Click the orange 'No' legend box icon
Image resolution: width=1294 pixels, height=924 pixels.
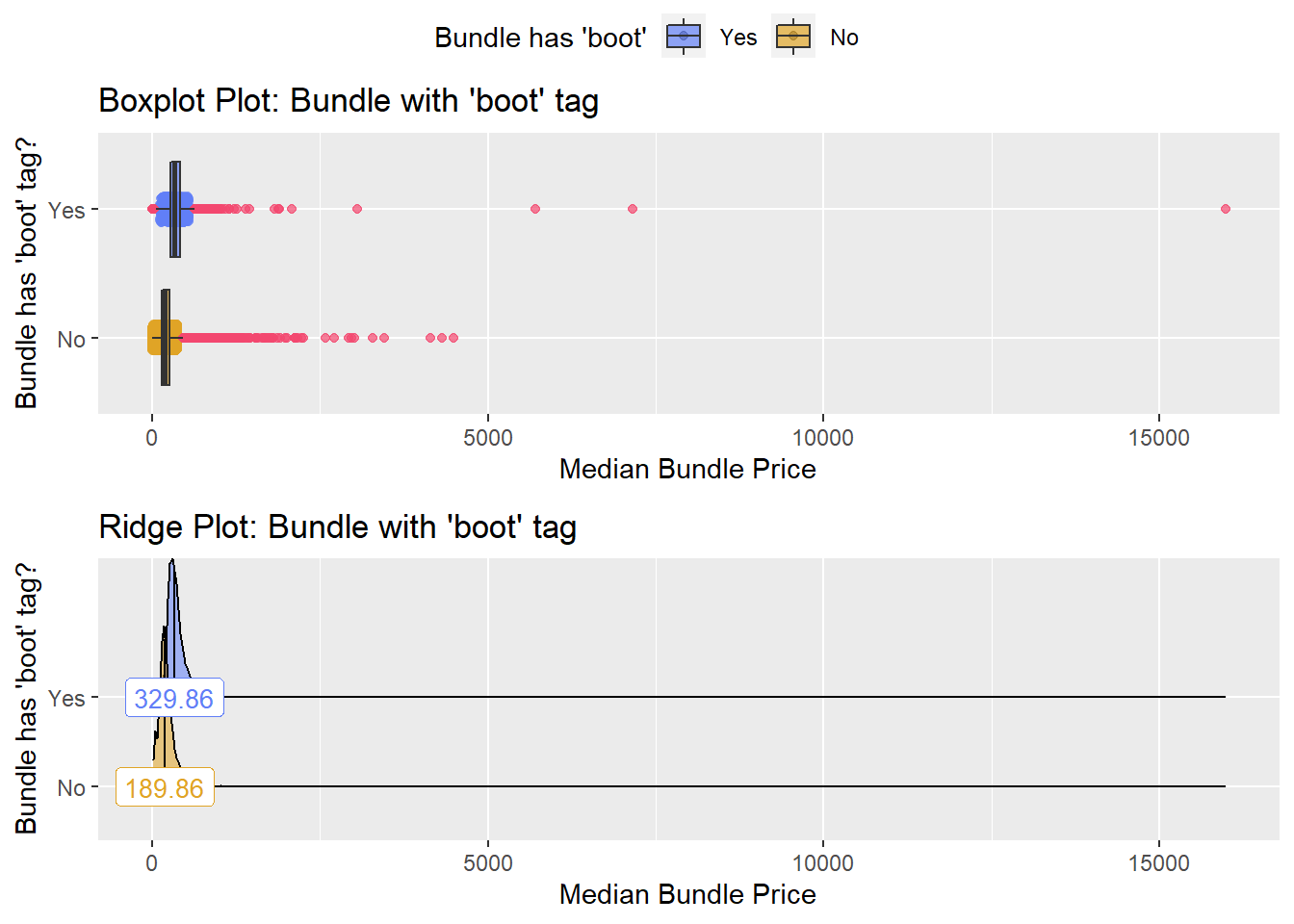tap(793, 37)
